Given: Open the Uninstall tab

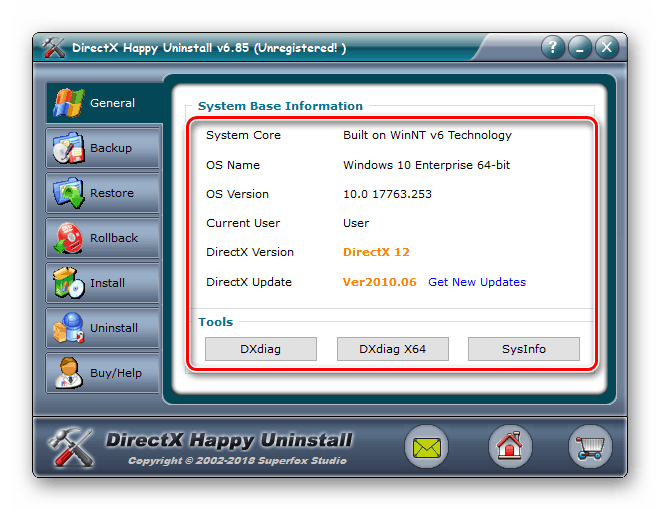Looking at the screenshot, I should 102,328.
